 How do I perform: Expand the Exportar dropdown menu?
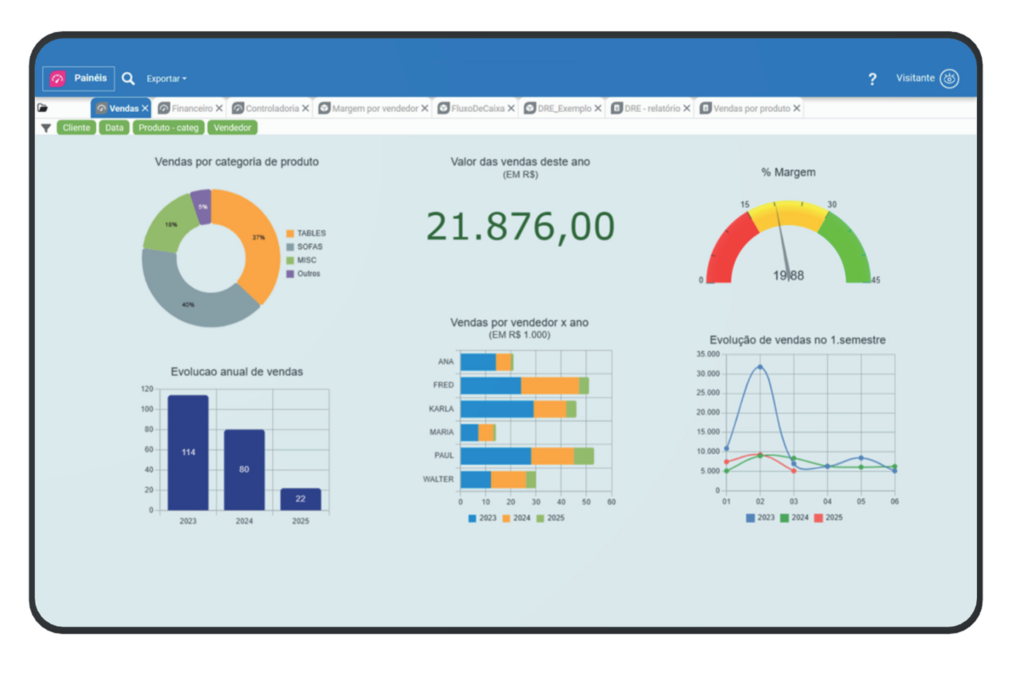coord(166,79)
